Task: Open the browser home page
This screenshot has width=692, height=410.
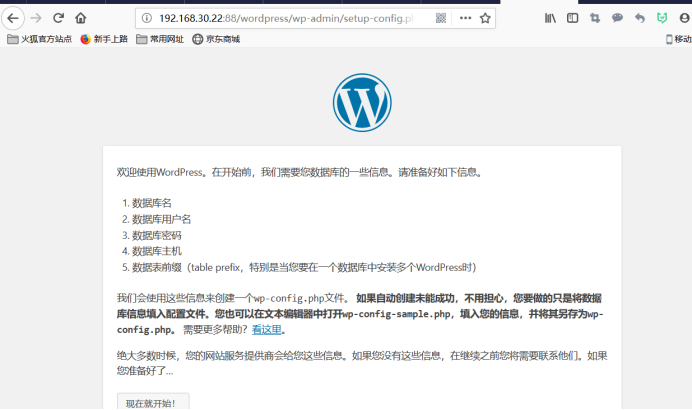Action: click(80, 18)
